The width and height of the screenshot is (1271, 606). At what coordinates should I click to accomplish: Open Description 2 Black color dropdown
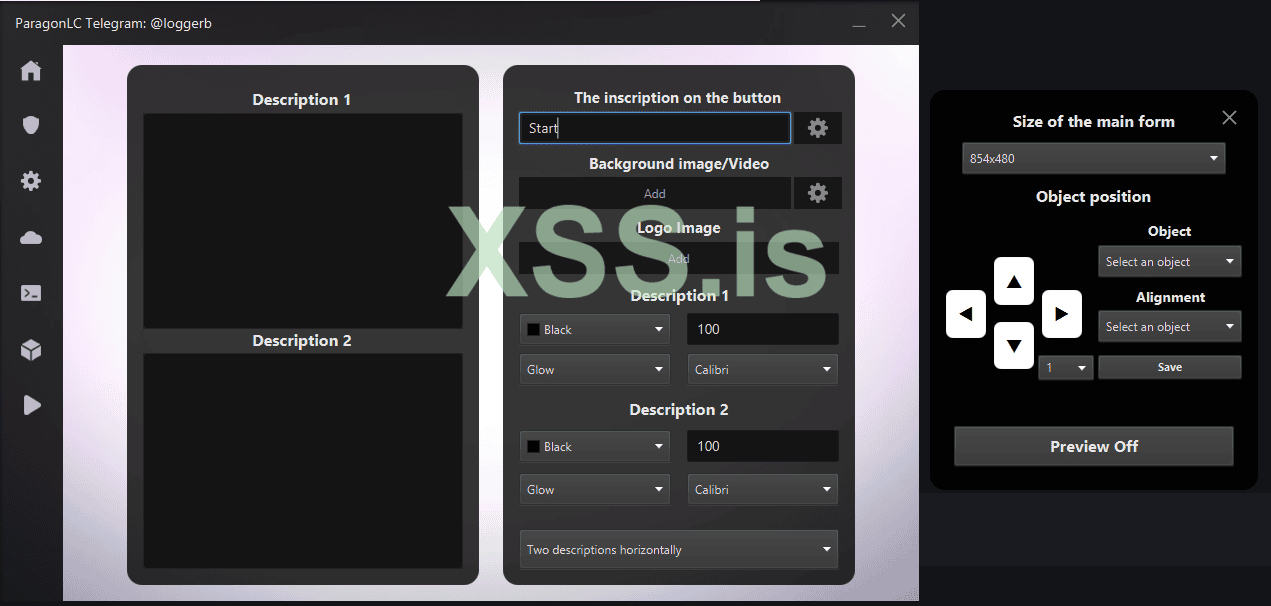coord(595,446)
